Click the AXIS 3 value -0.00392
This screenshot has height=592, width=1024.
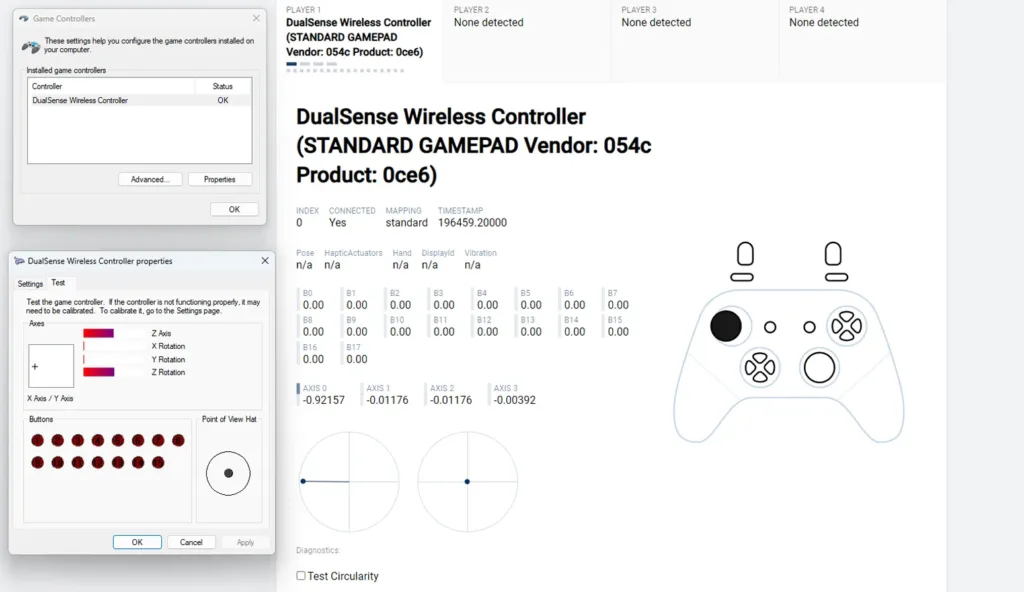pos(515,400)
